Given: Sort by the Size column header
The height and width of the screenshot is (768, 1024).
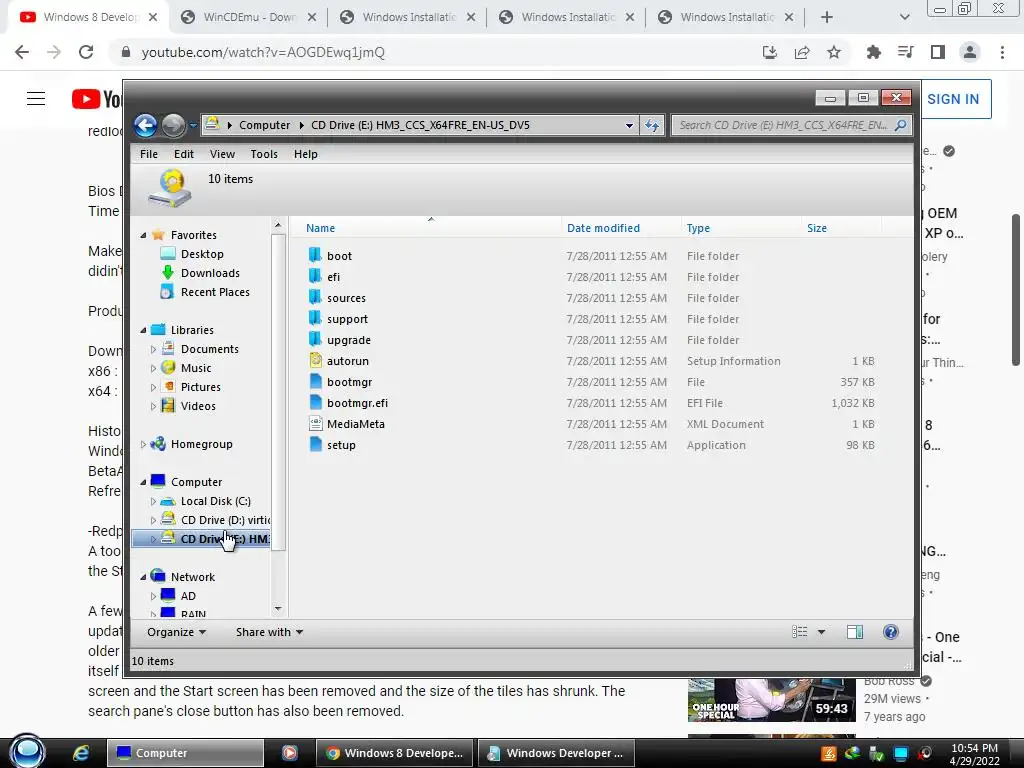Looking at the screenshot, I should pyautogui.click(x=816, y=228).
